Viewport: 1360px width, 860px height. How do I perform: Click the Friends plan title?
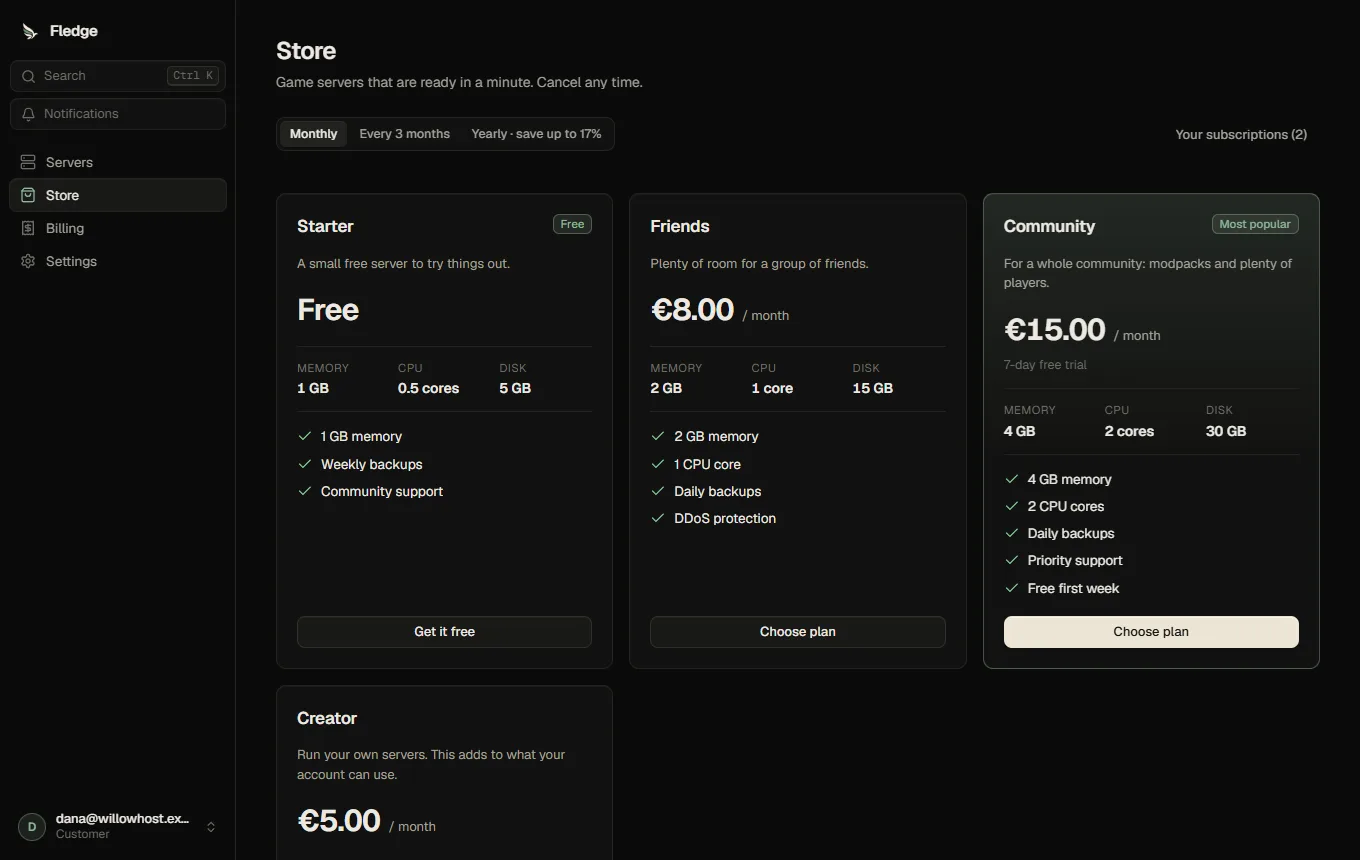tap(680, 226)
